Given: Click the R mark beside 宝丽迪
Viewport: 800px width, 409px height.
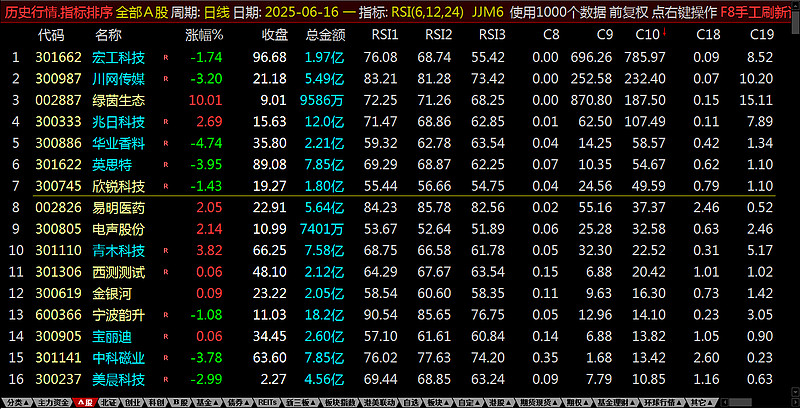Looking at the screenshot, I should (165, 337).
